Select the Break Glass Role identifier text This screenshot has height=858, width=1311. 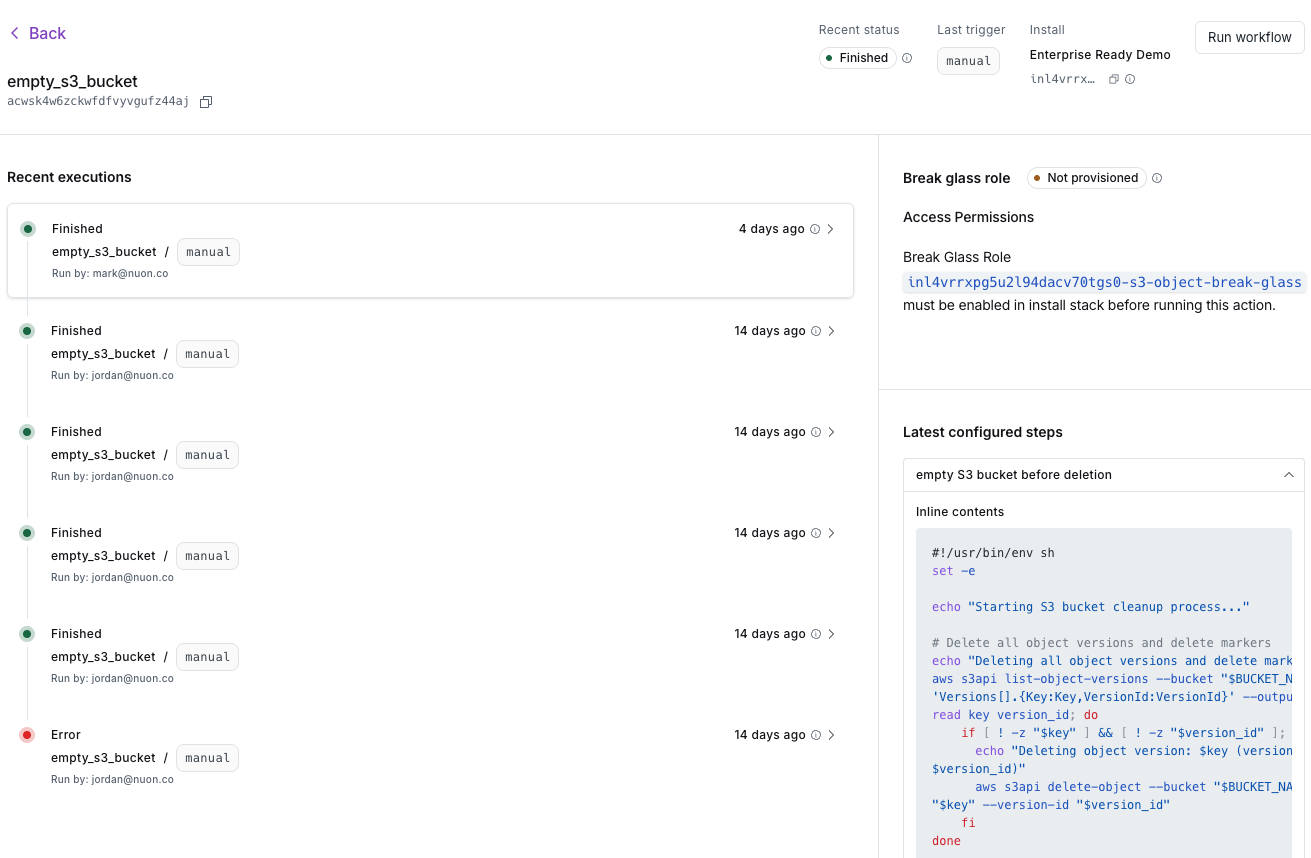pyautogui.click(x=1104, y=282)
